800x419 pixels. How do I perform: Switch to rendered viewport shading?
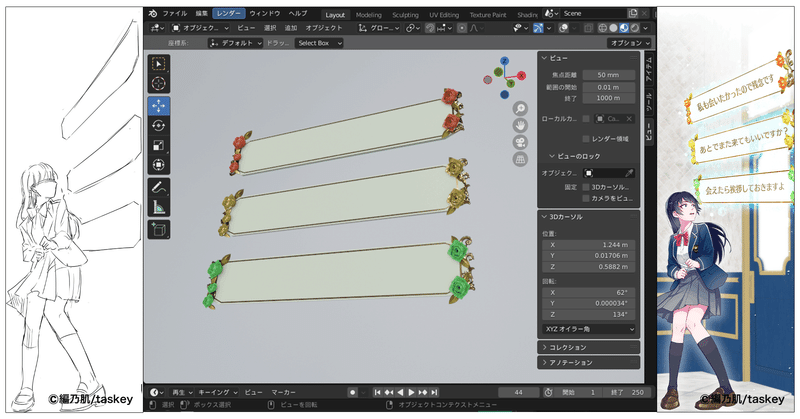pyautogui.click(x=635, y=28)
